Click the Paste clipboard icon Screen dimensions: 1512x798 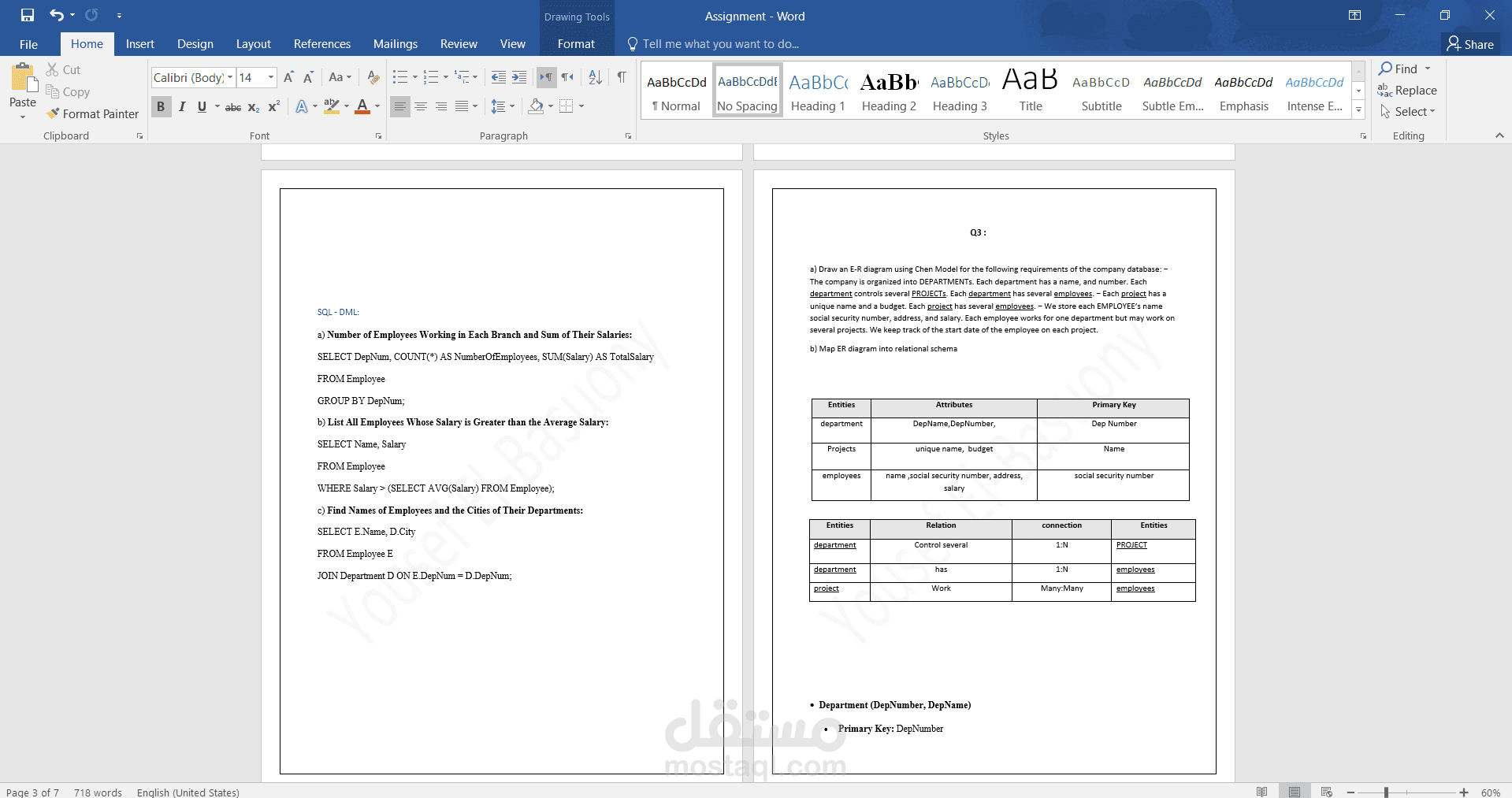23,79
